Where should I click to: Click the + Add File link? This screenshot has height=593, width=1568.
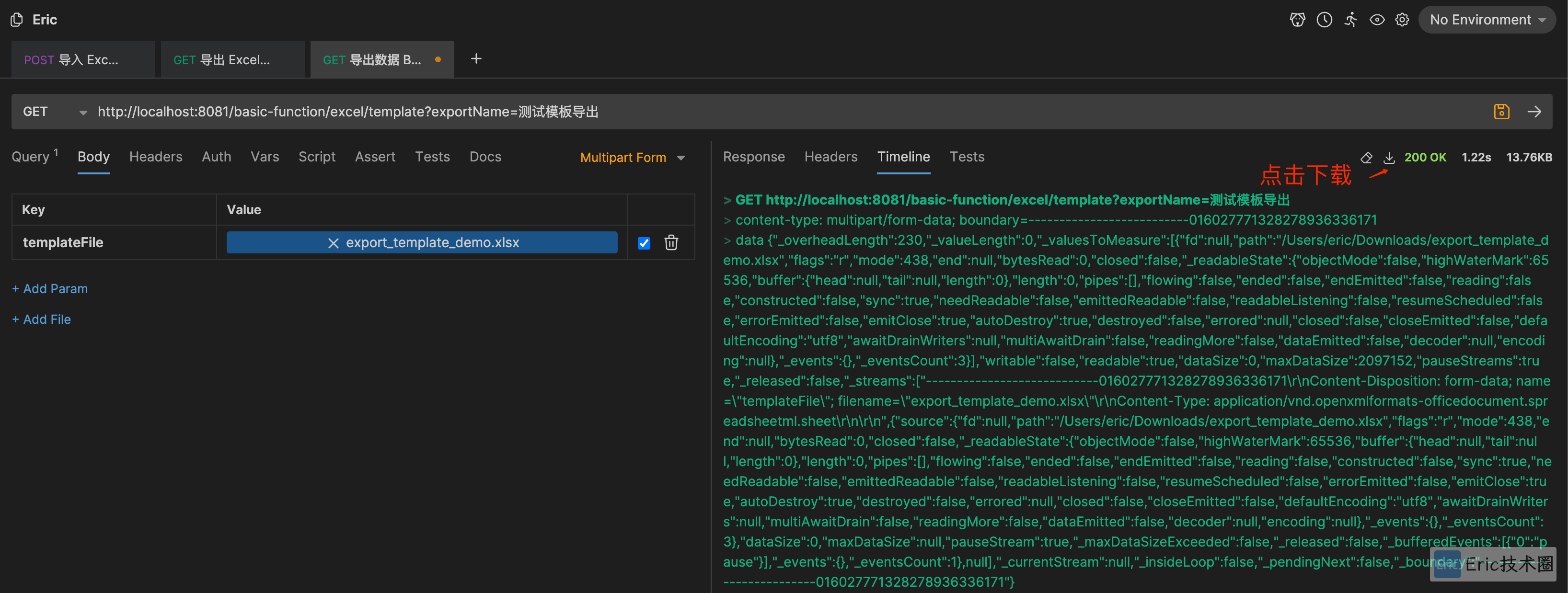coord(41,319)
